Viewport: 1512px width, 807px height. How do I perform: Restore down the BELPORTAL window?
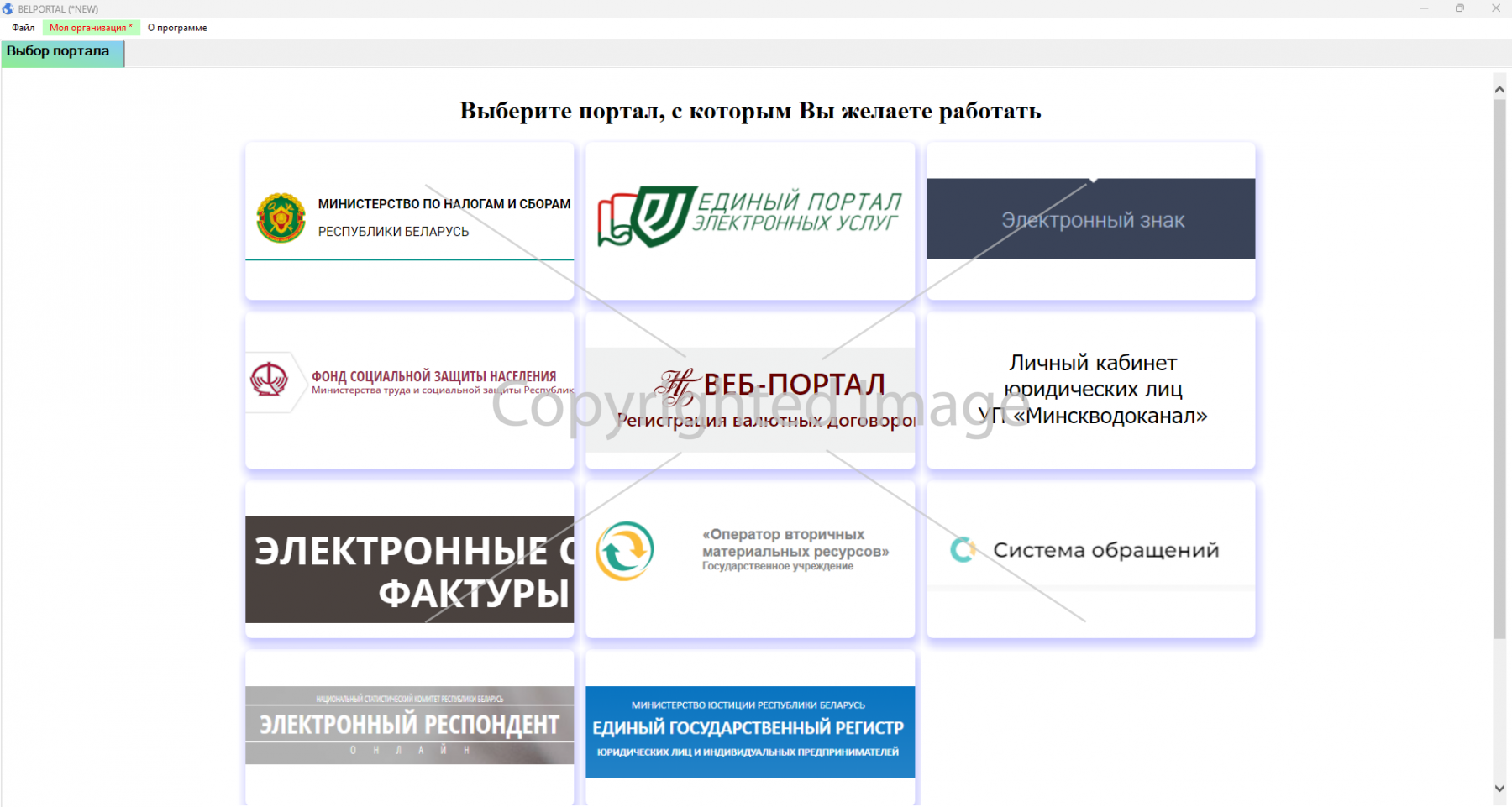(x=1460, y=8)
